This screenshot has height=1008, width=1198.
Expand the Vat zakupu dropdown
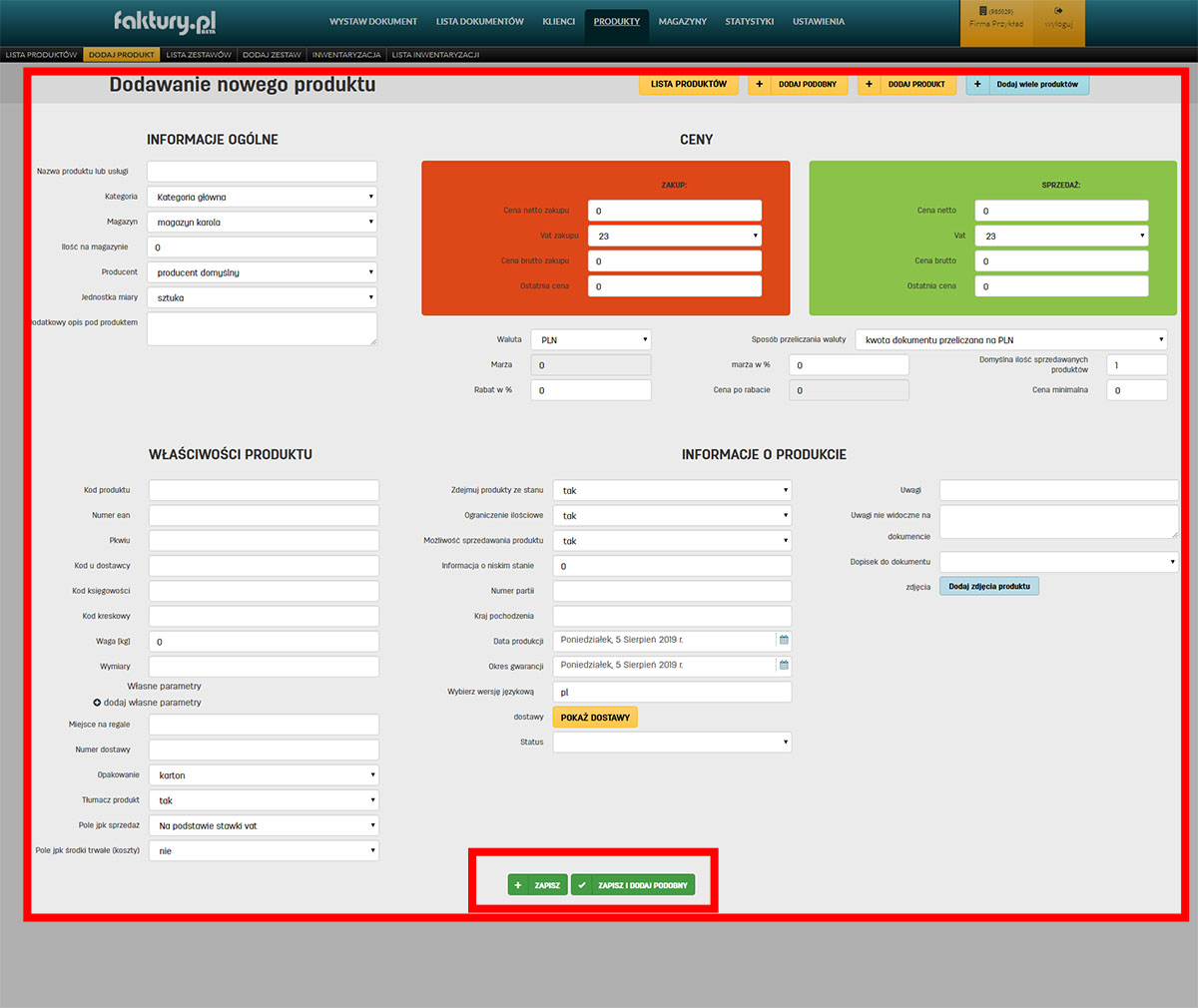click(x=674, y=237)
